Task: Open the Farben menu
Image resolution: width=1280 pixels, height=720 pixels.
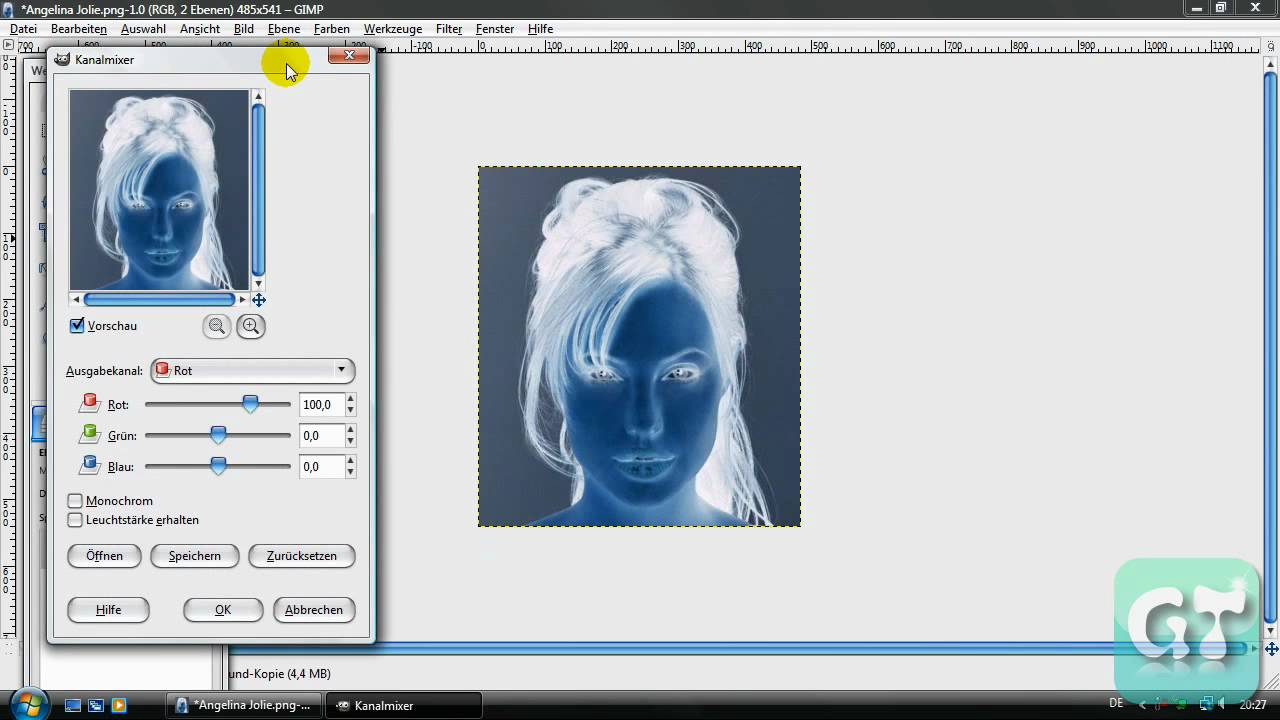Action: click(x=332, y=29)
